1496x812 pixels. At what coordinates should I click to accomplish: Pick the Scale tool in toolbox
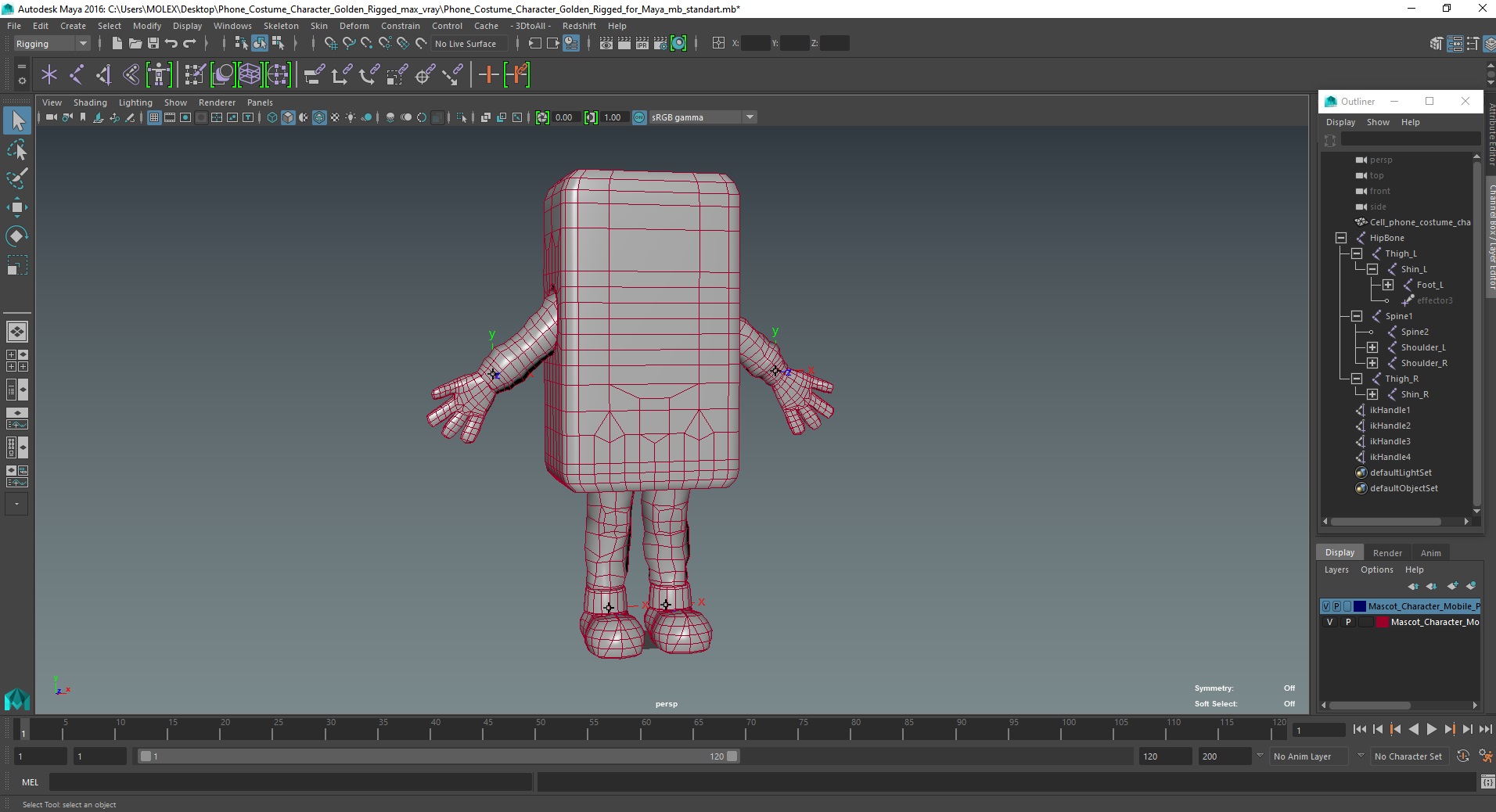[17, 265]
